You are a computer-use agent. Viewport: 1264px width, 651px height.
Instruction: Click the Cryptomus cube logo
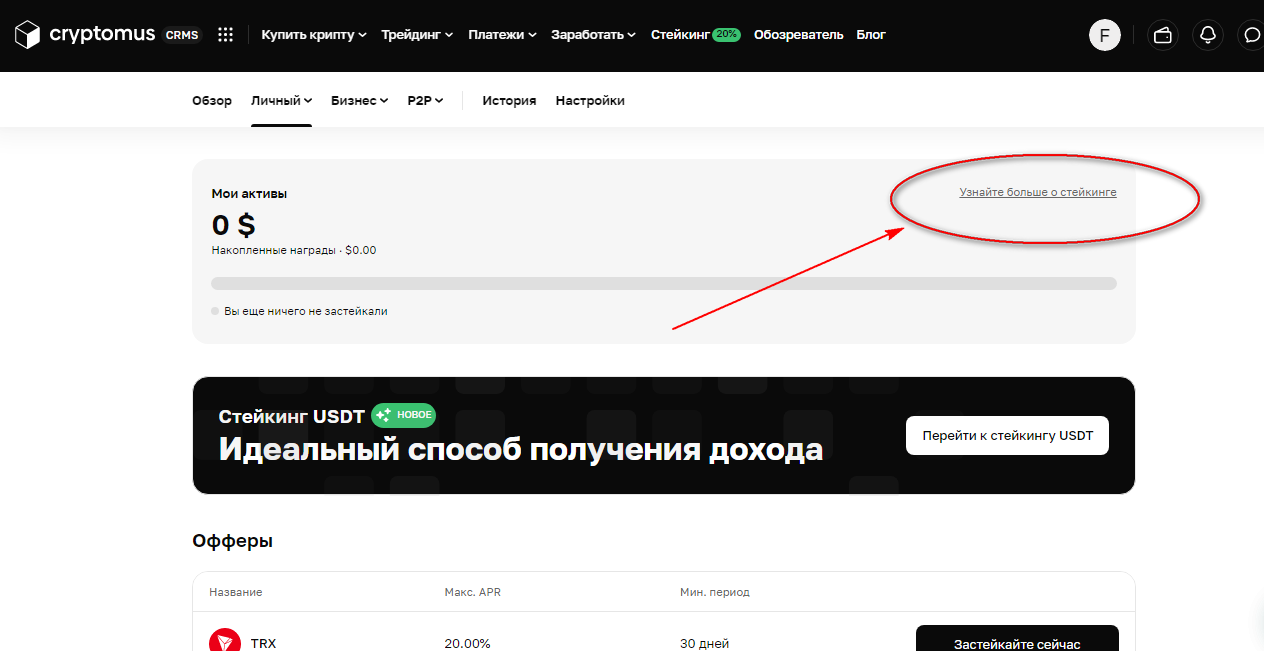(27, 35)
